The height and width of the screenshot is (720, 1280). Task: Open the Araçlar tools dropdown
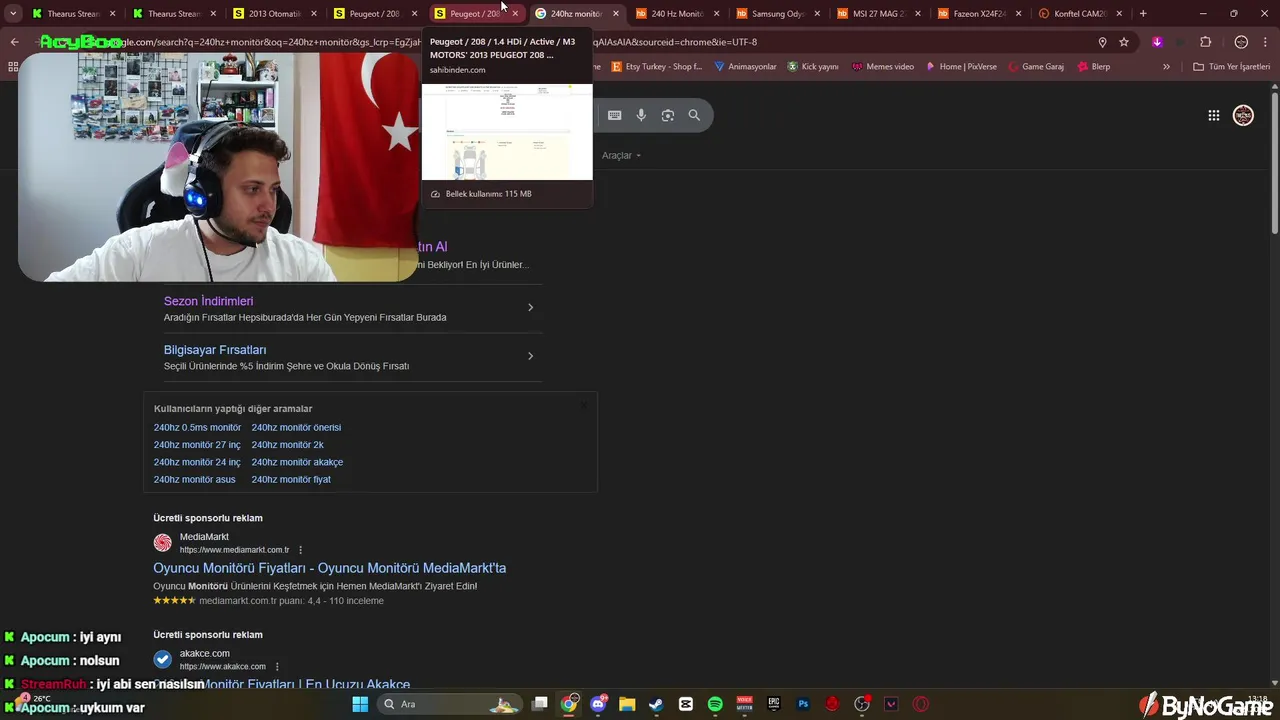621,155
